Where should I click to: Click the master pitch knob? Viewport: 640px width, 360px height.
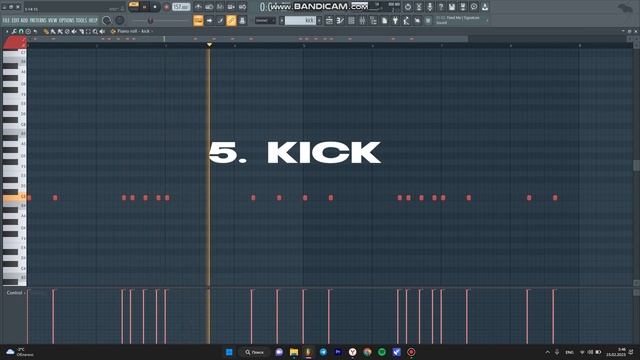[x=120, y=20]
